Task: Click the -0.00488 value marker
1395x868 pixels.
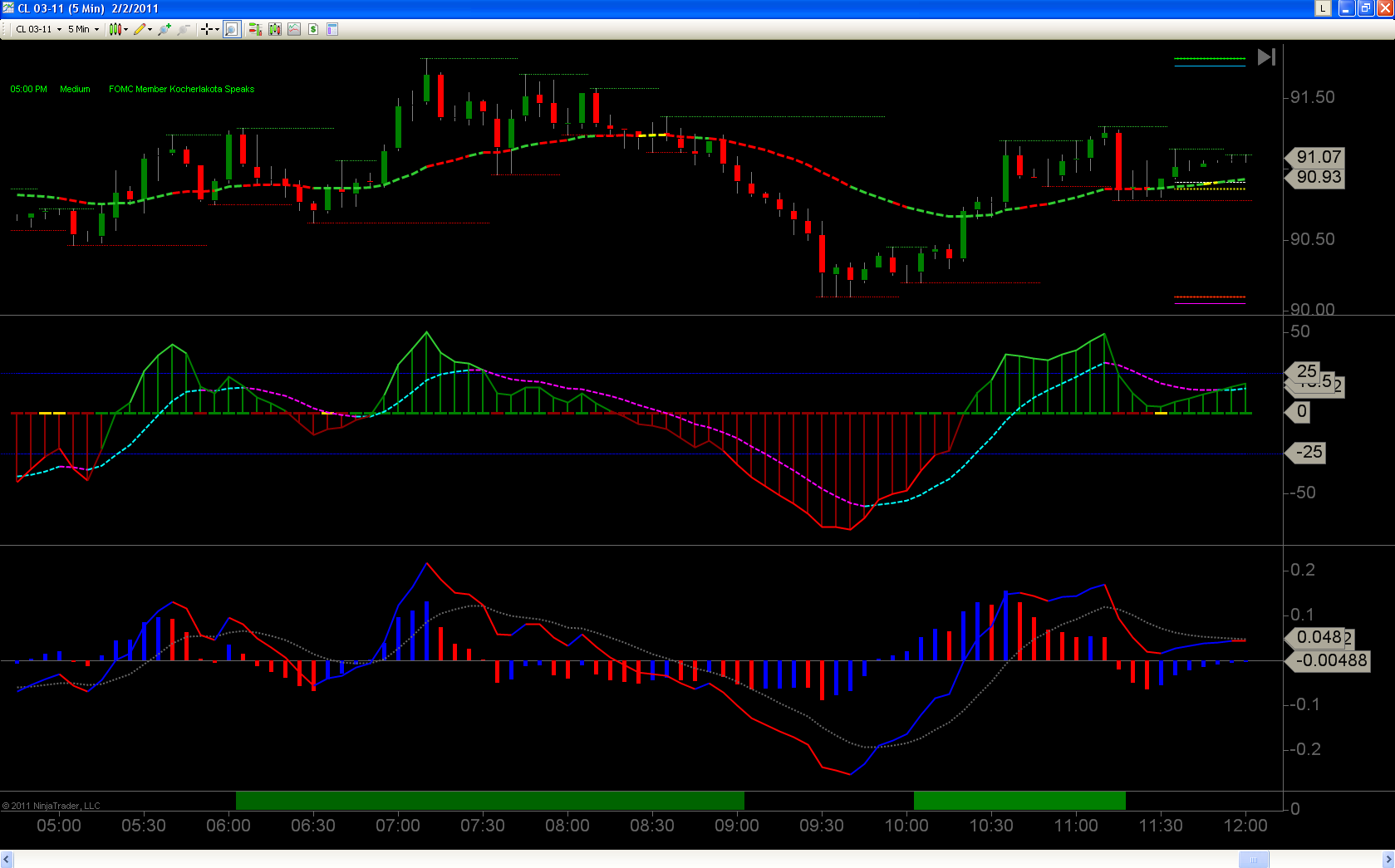Action: point(1329,660)
